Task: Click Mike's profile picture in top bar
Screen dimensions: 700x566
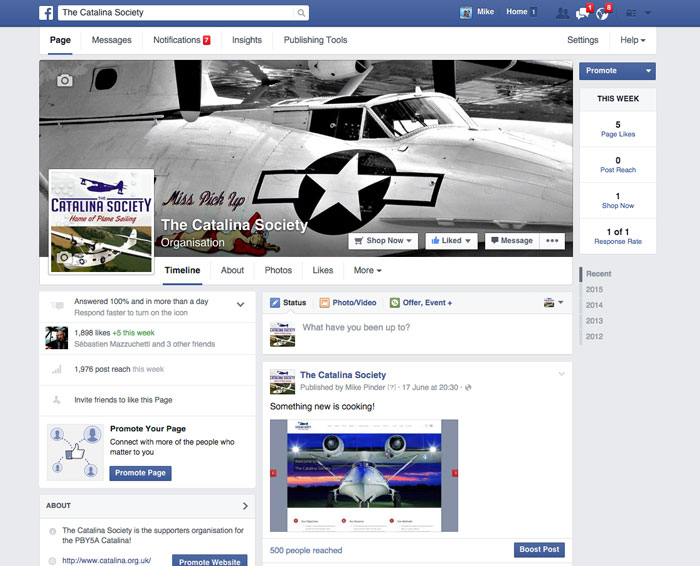Action: click(466, 12)
